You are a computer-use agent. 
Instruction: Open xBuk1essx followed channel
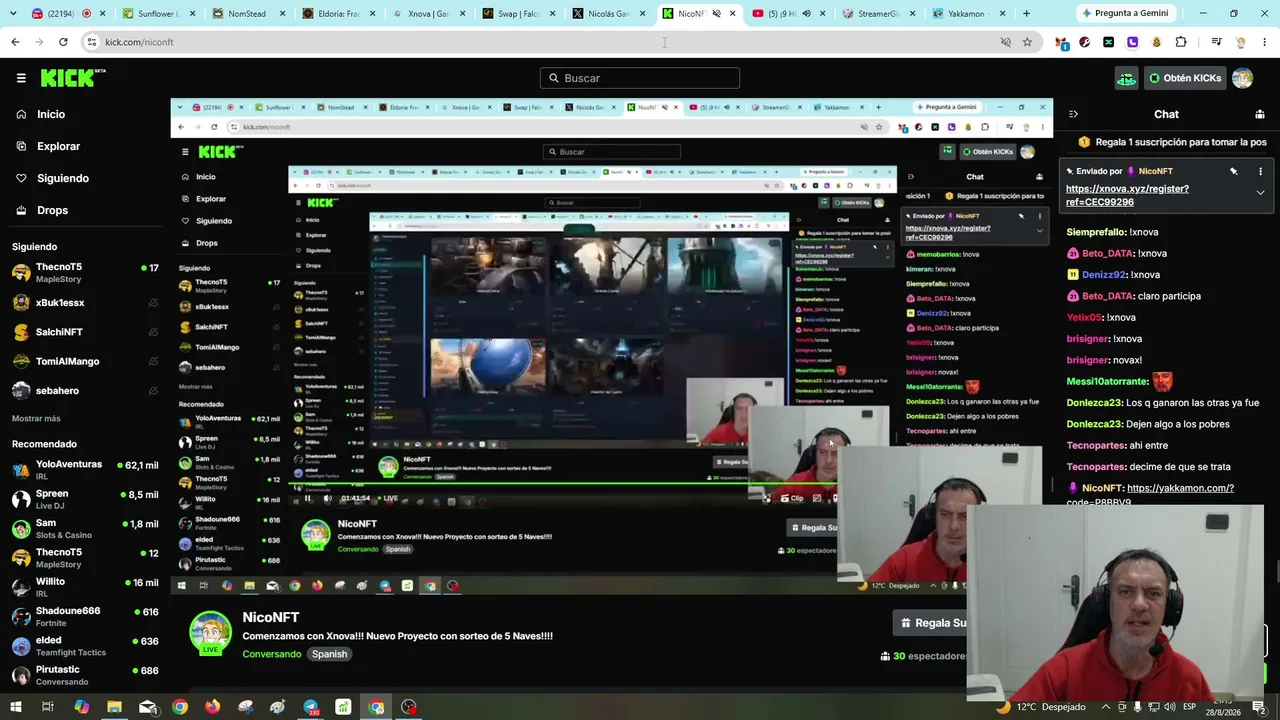click(85, 302)
